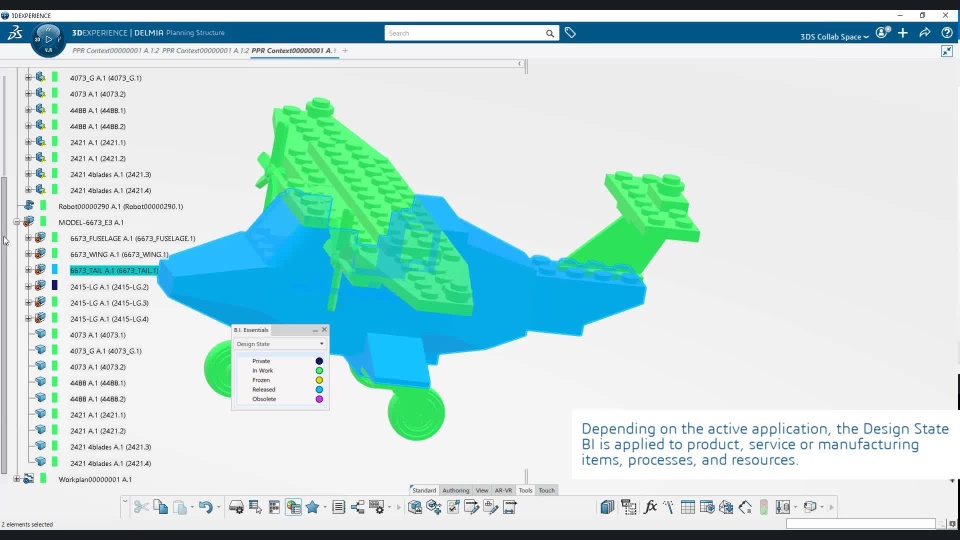
Task: Click the Copy icon in bottom toolbar
Action: pyautogui.click(x=160, y=507)
